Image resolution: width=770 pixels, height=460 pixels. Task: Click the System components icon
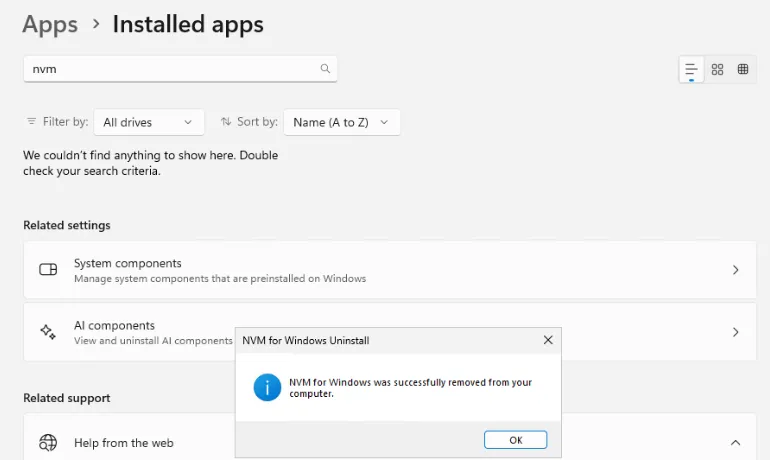click(x=48, y=270)
